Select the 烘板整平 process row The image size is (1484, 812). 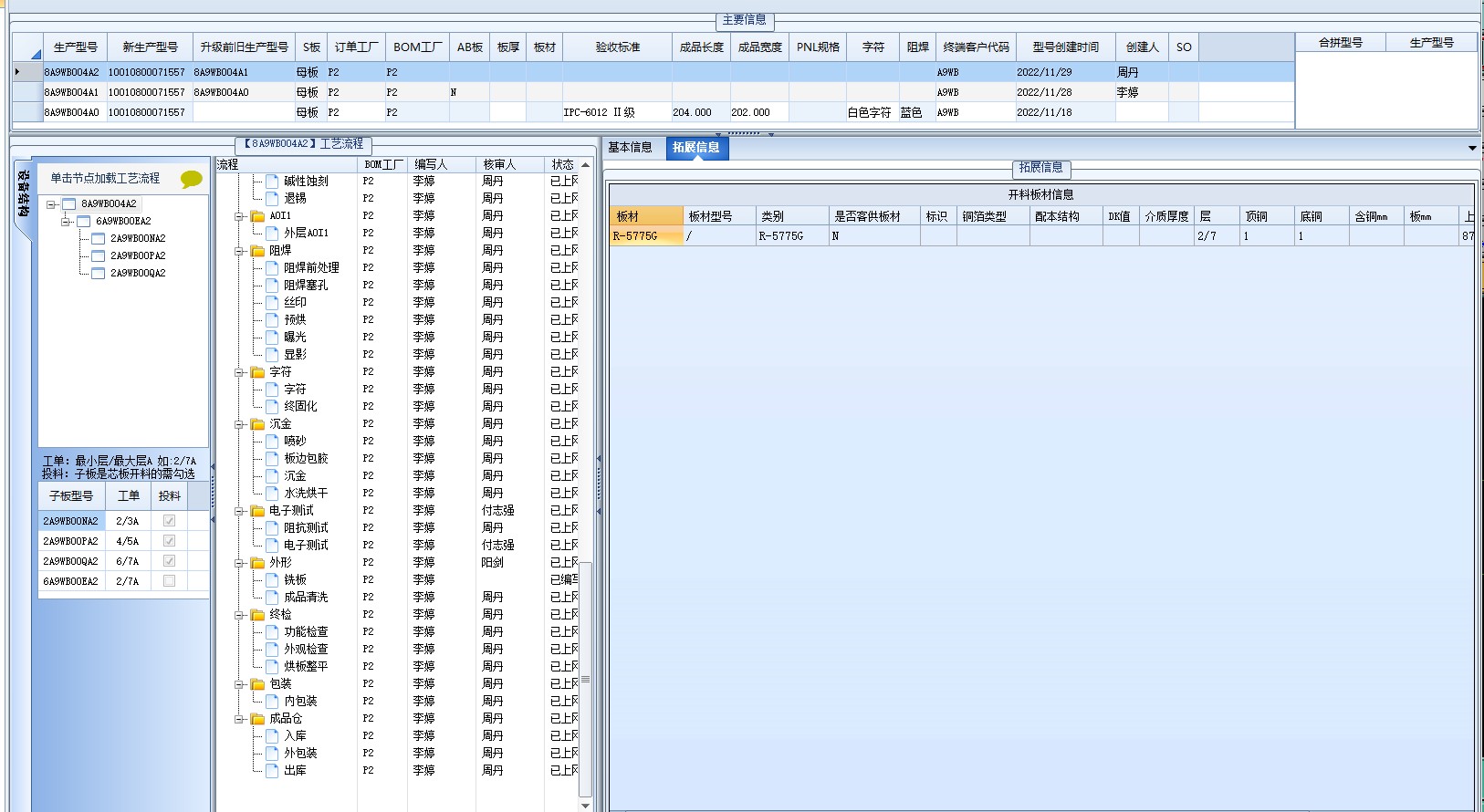click(398, 666)
